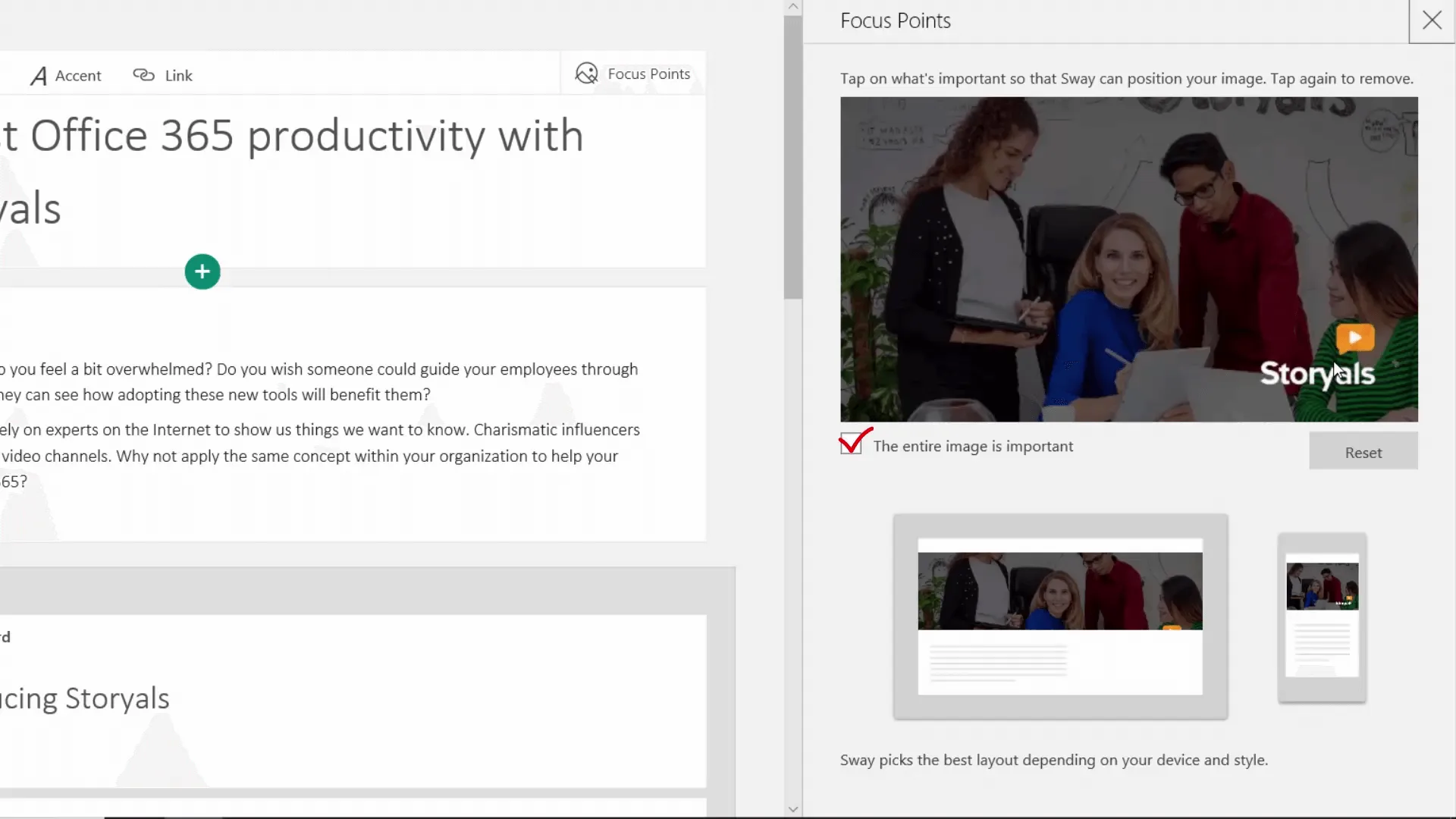Click the storyline scroll-down arrow
The height and width of the screenshot is (819, 1456).
tap(793, 809)
